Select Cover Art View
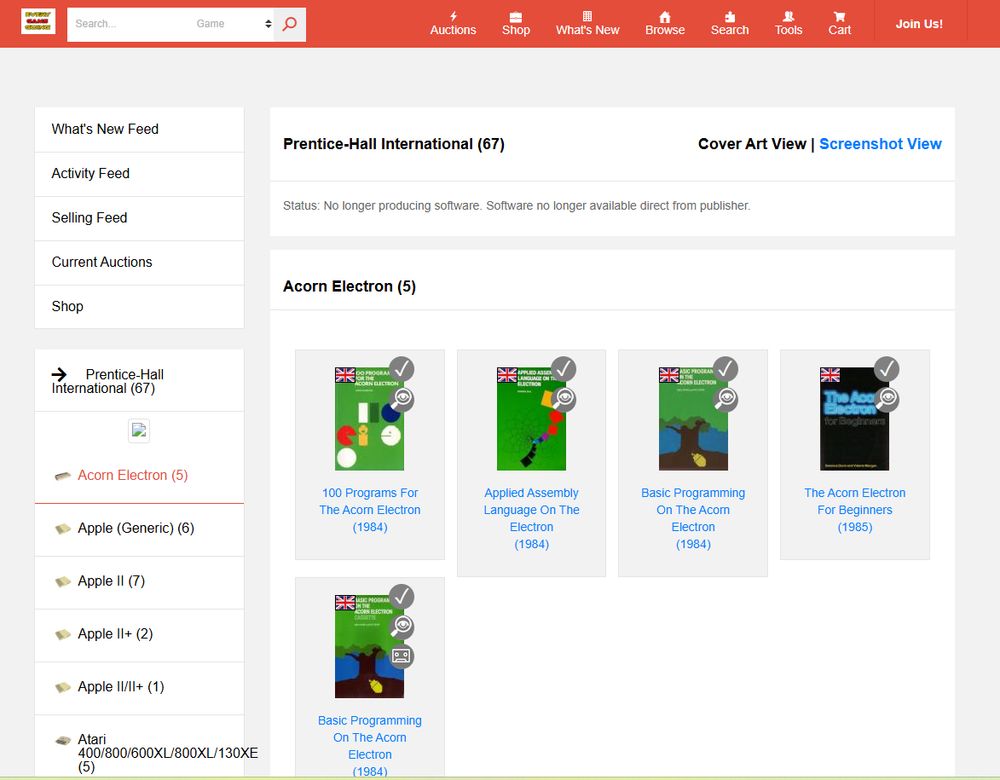This screenshot has width=1000, height=780. point(752,144)
